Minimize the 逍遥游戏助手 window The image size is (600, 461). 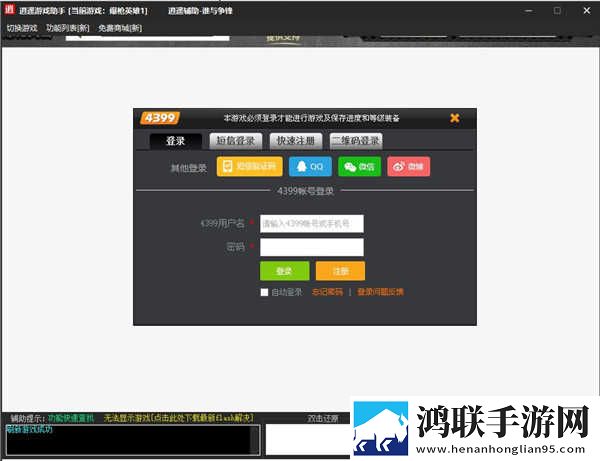pos(529,11)
